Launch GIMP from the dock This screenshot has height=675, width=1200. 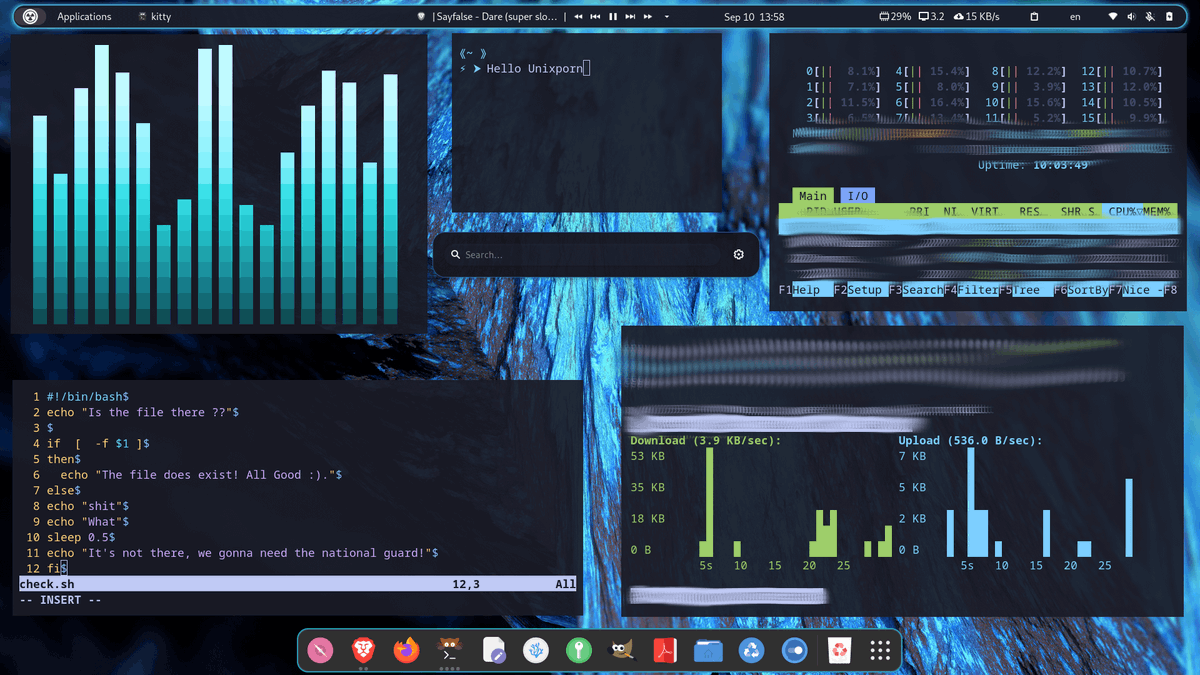click(x=622, y=651)
